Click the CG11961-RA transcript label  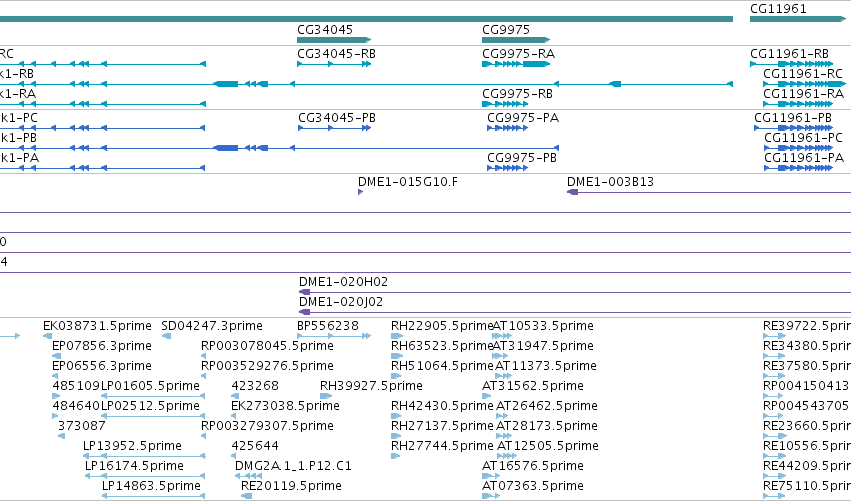point(803,94)
